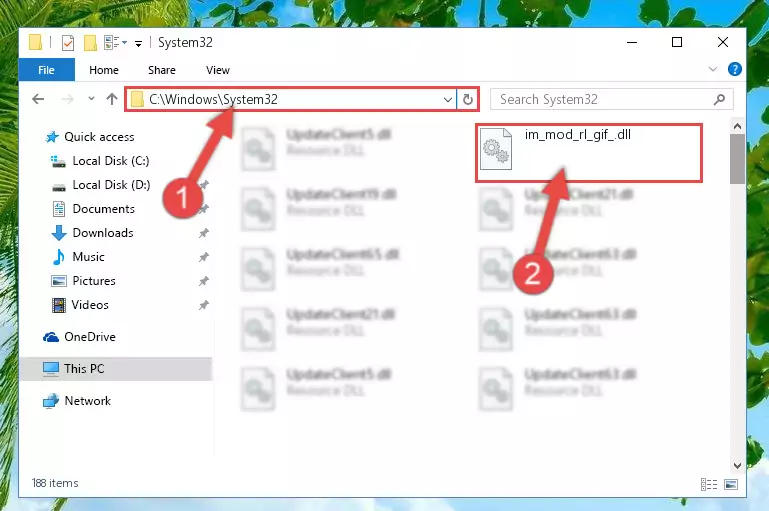Select the im_mod_rl_gif_.dll file
This screenshot has width=769, height=511.
coord(589,153)
